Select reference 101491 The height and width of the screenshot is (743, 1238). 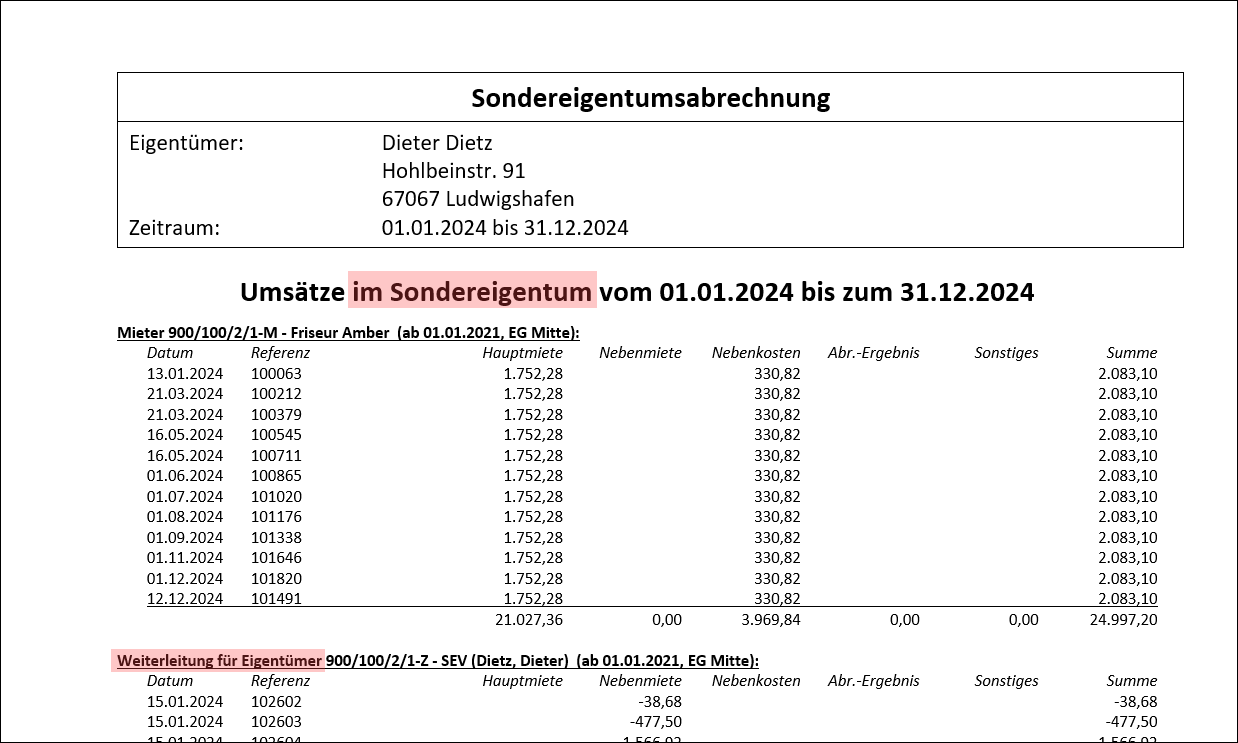(276, 599)
